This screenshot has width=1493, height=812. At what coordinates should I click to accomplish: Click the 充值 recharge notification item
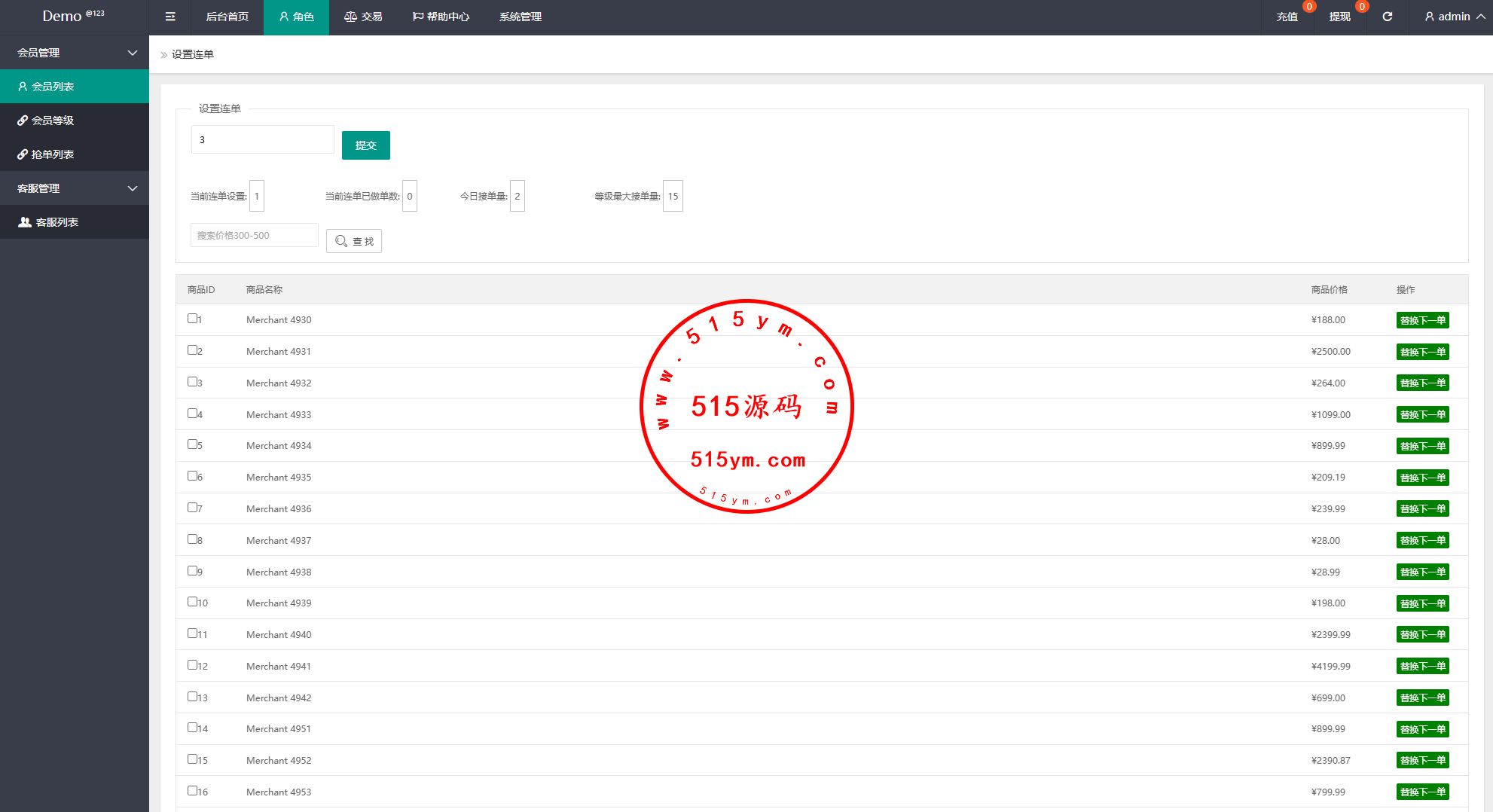point(1287,17)
